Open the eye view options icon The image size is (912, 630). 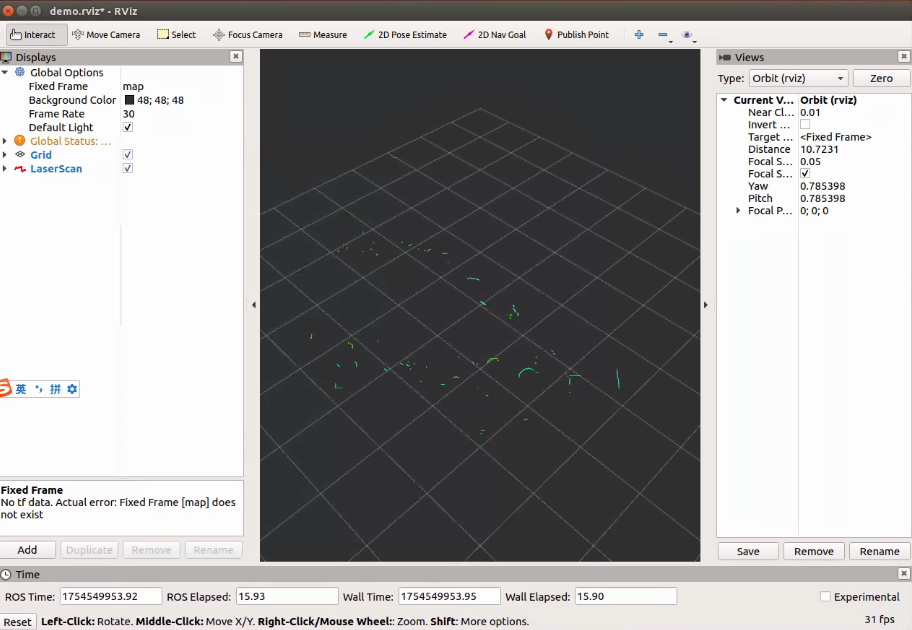point(687,35)
